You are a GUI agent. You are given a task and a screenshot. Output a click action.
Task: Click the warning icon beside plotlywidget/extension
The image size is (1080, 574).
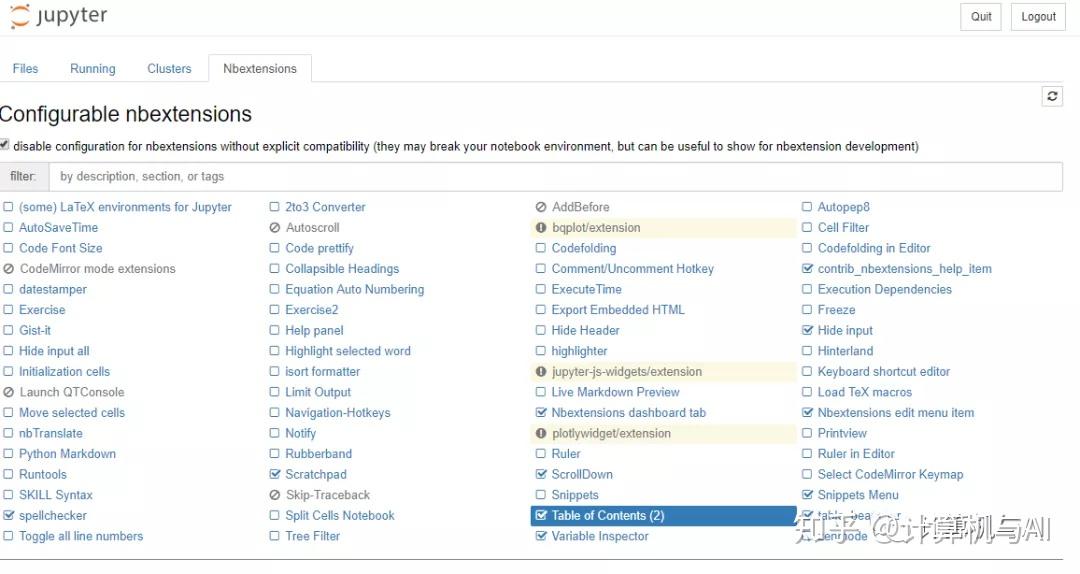[x=542, y=434]
